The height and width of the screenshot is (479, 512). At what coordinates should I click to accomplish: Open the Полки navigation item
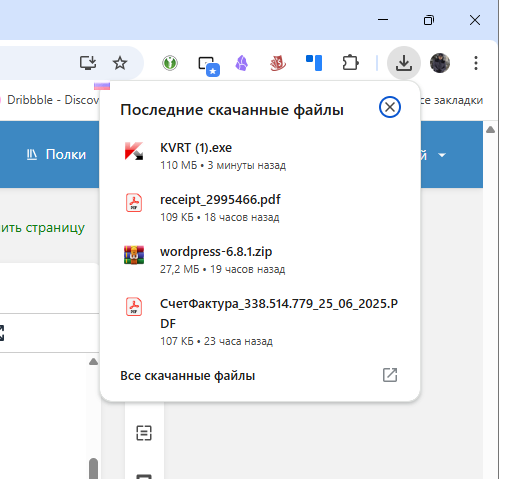[56, 154]
